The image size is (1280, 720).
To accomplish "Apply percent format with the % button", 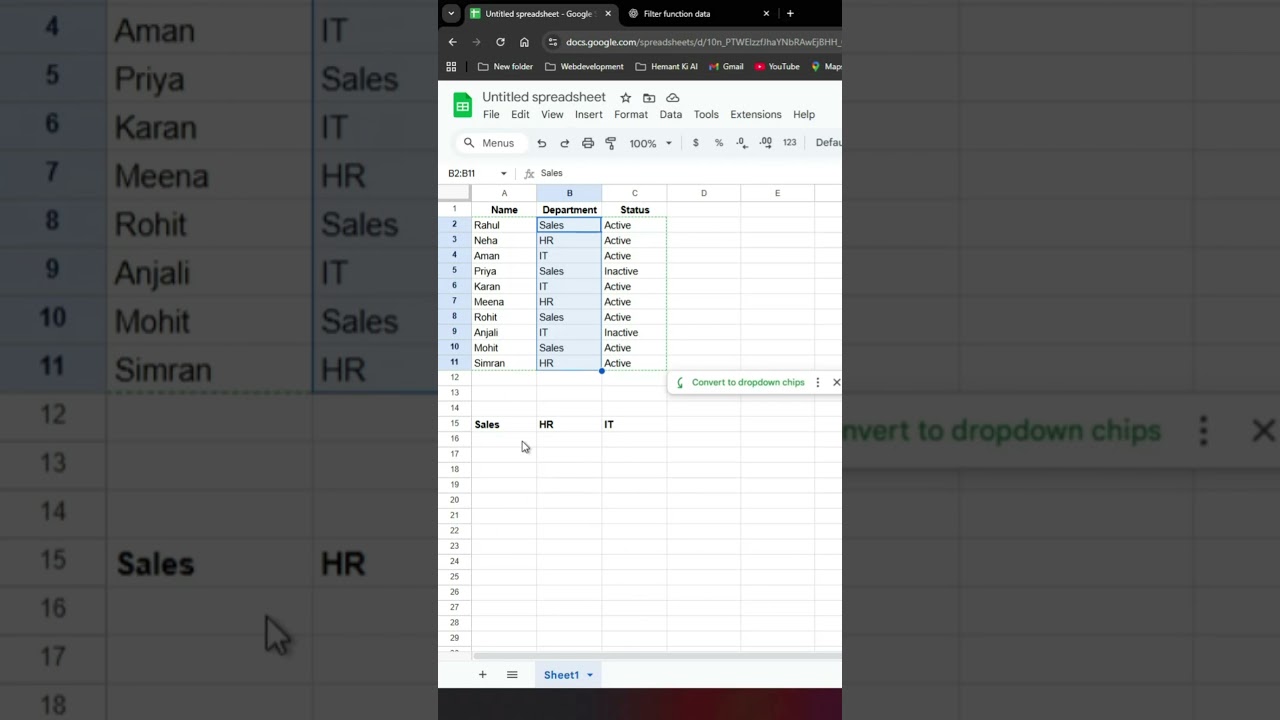I will point(719,143).
